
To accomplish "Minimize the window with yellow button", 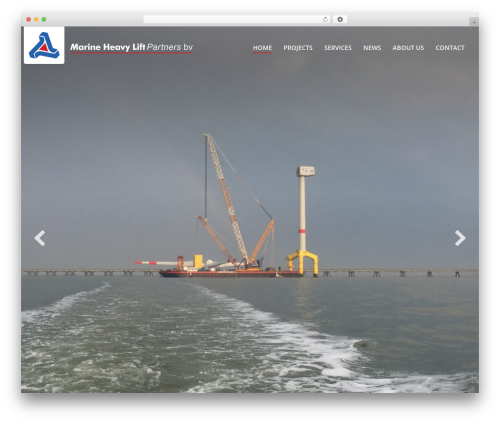I will [x=36, y=19].
